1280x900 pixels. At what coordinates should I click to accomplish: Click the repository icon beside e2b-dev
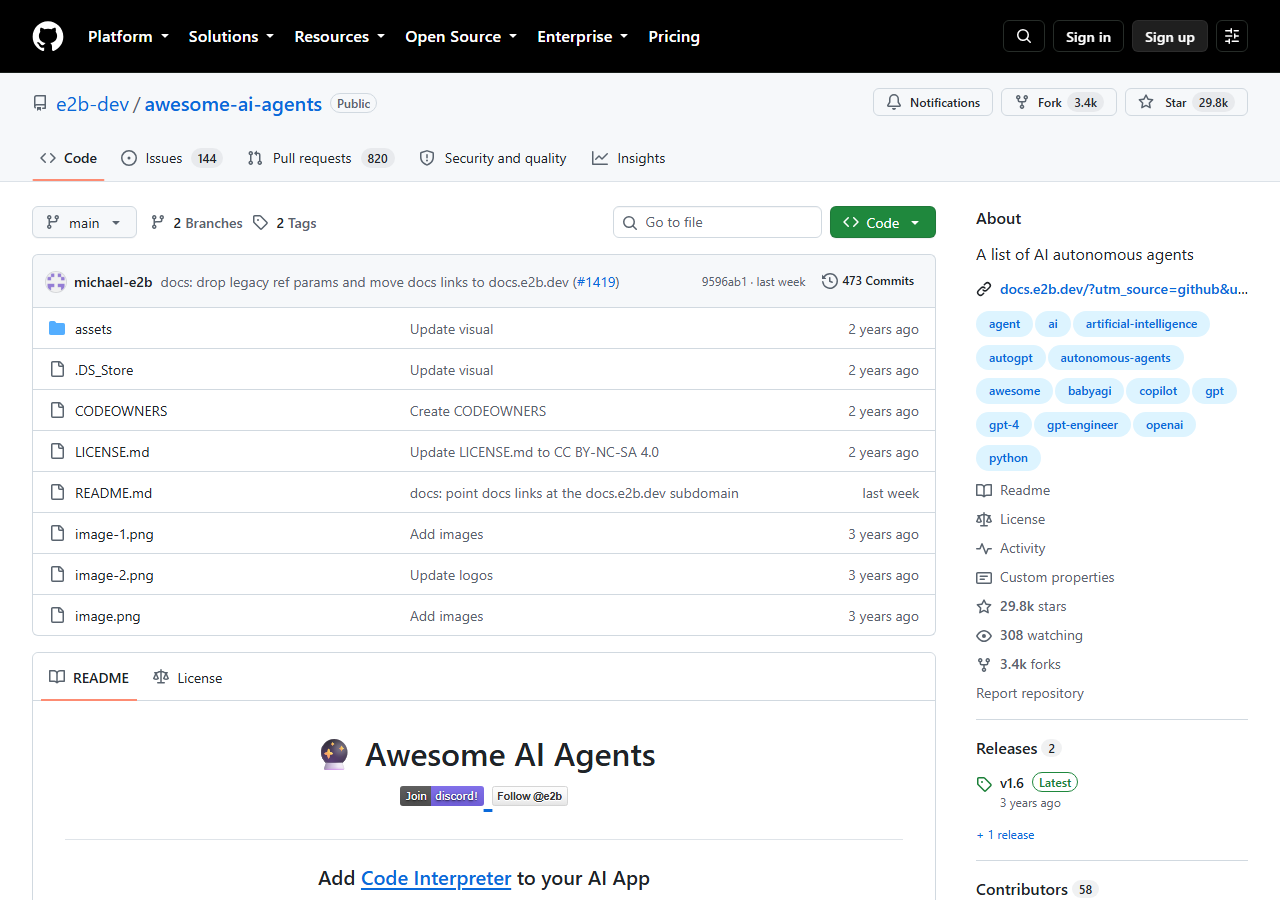pos(40,104)
